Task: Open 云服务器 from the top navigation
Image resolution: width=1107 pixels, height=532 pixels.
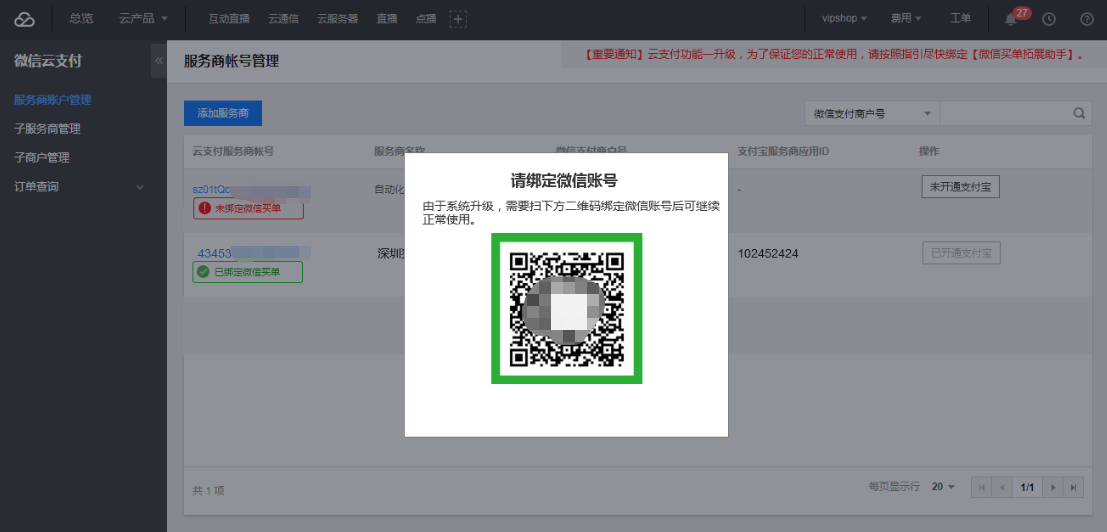Action: 337,19
